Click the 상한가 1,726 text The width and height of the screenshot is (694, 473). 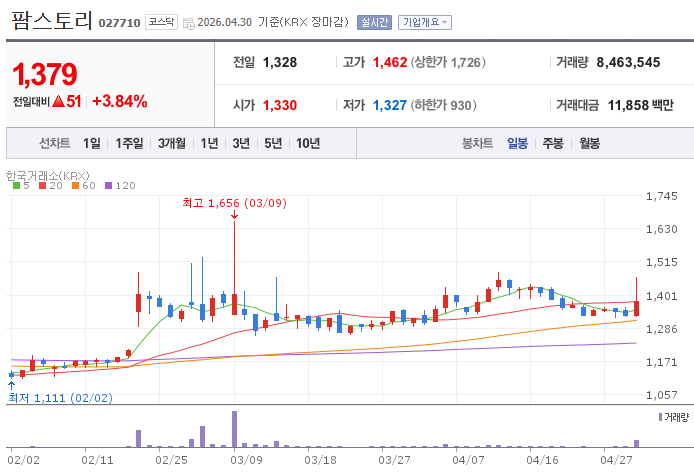(x=448, y=62)
